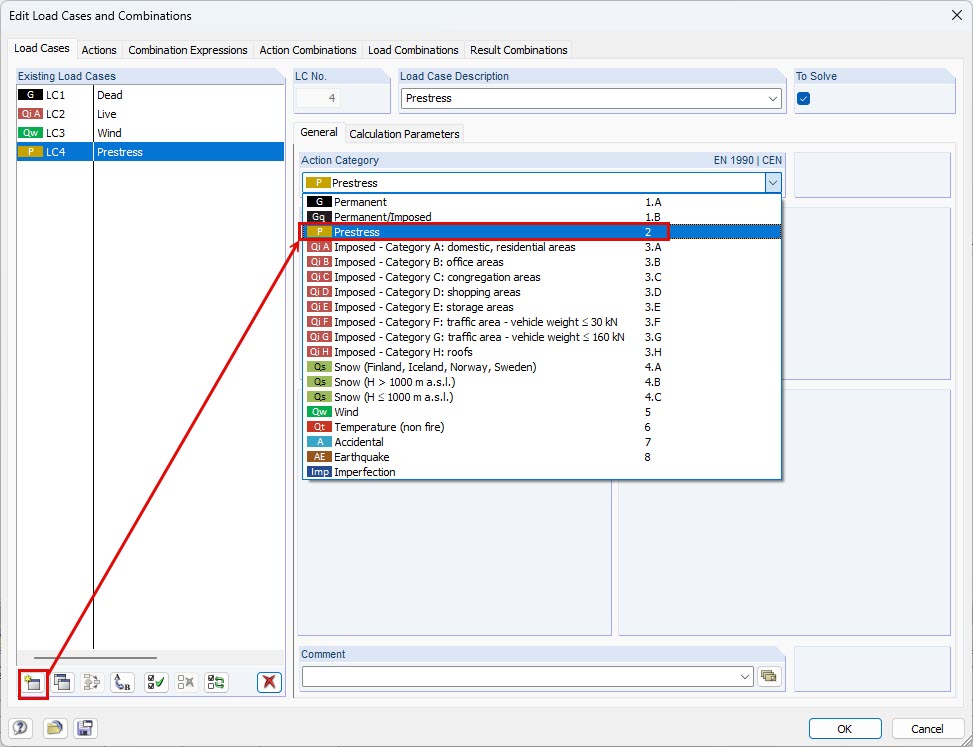Select the LC2 Live row

150,114
